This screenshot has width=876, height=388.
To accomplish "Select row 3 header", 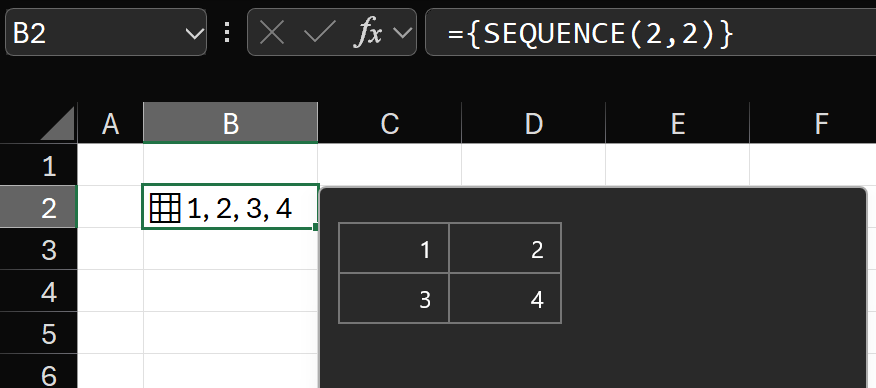I will point(39,249).
